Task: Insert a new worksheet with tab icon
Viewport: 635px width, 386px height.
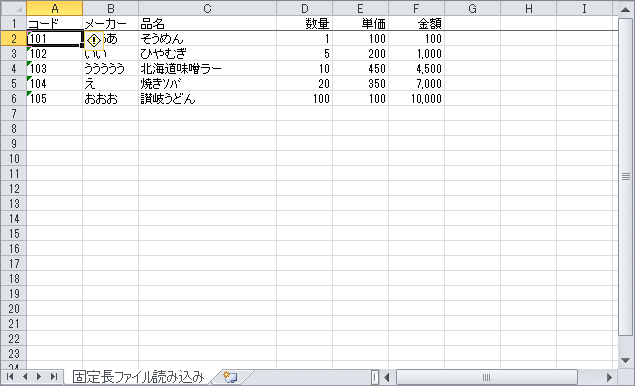Action: [x=230, y=377]
